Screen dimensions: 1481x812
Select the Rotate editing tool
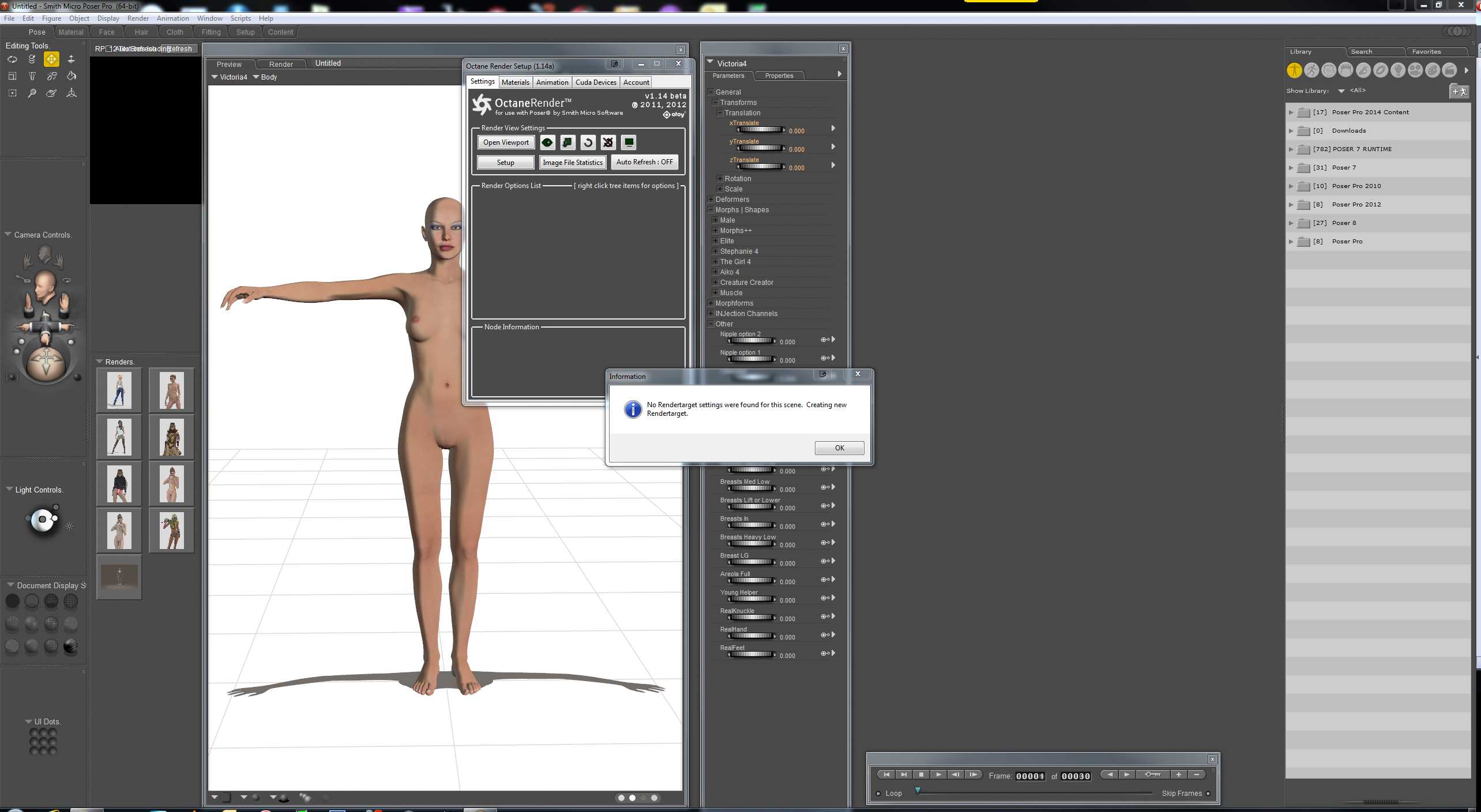[12, 59]
